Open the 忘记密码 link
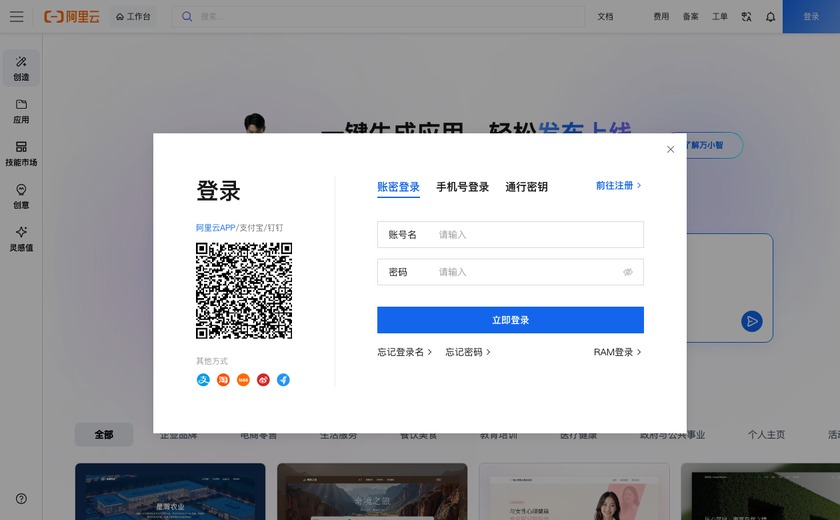The image size is (840, 520). tap(468, 352)
